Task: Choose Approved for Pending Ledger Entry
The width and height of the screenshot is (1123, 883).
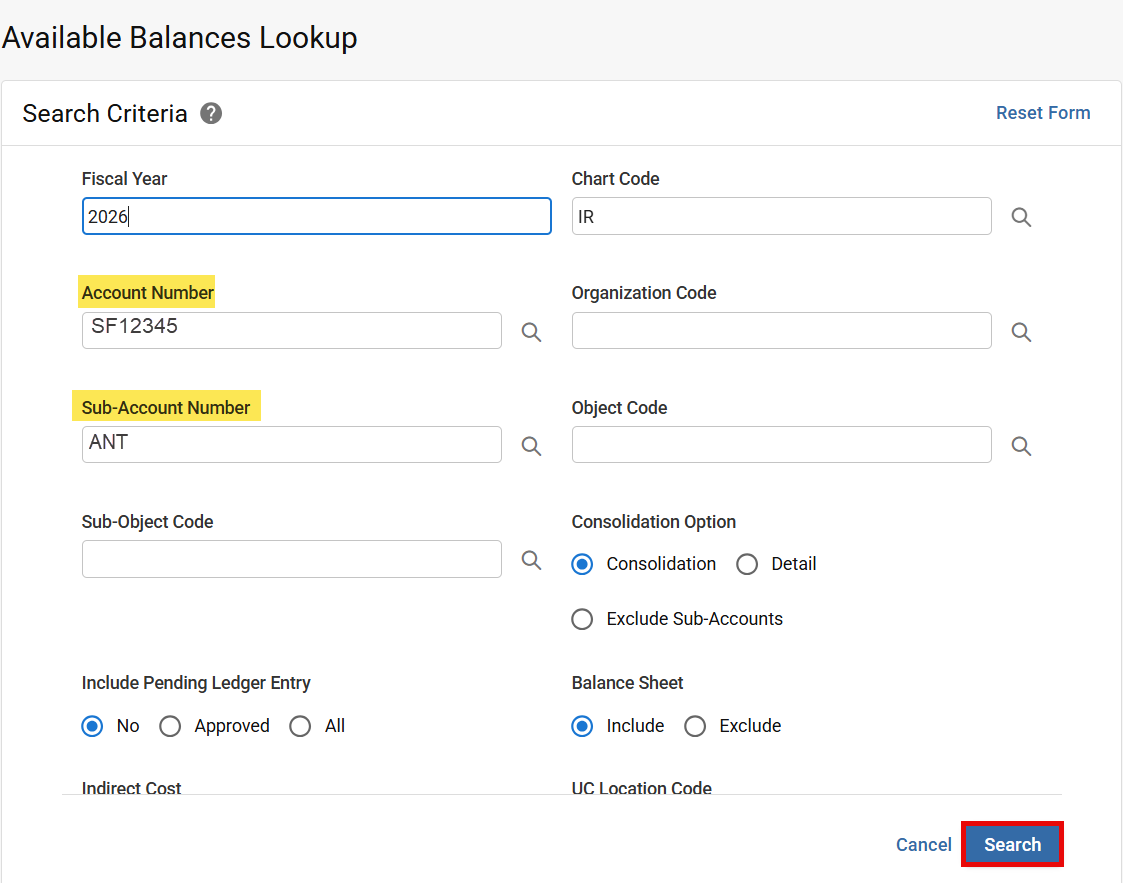Action: click(170, 726)
